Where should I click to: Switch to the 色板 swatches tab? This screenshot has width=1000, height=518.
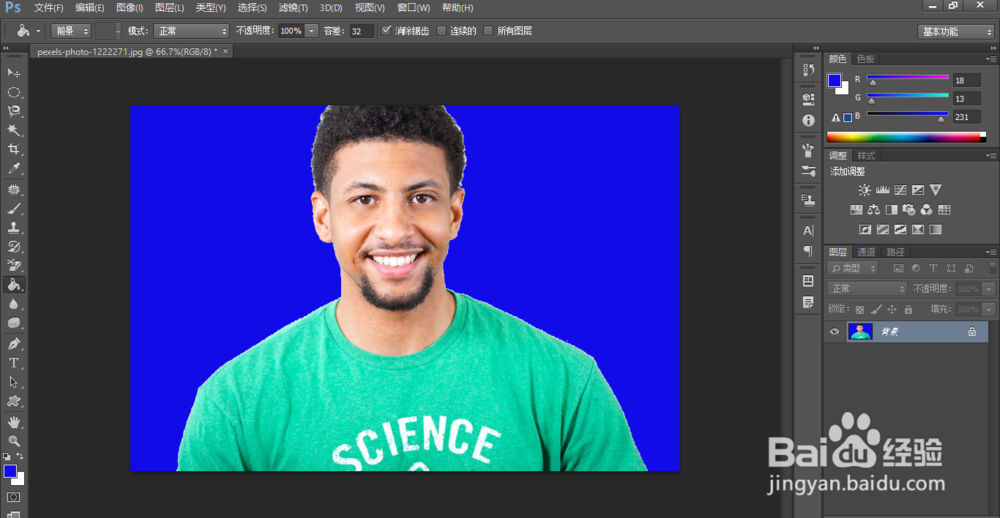(x=865, y=59)
